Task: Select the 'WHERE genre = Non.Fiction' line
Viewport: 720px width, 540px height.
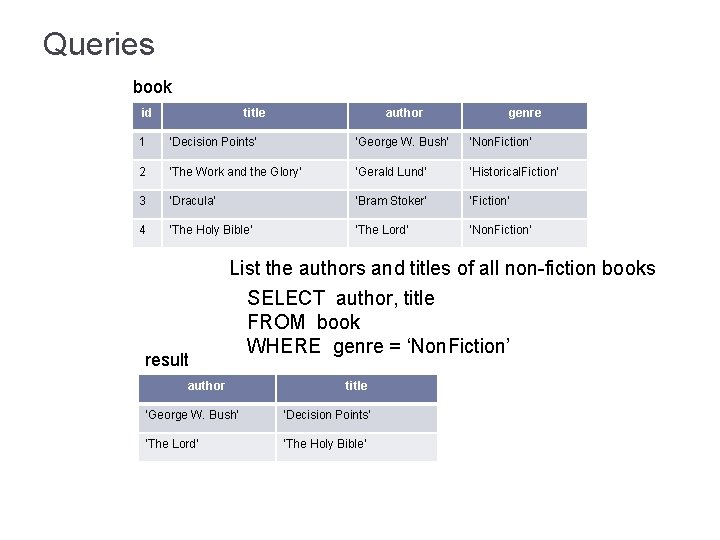Action: [379, 346]
